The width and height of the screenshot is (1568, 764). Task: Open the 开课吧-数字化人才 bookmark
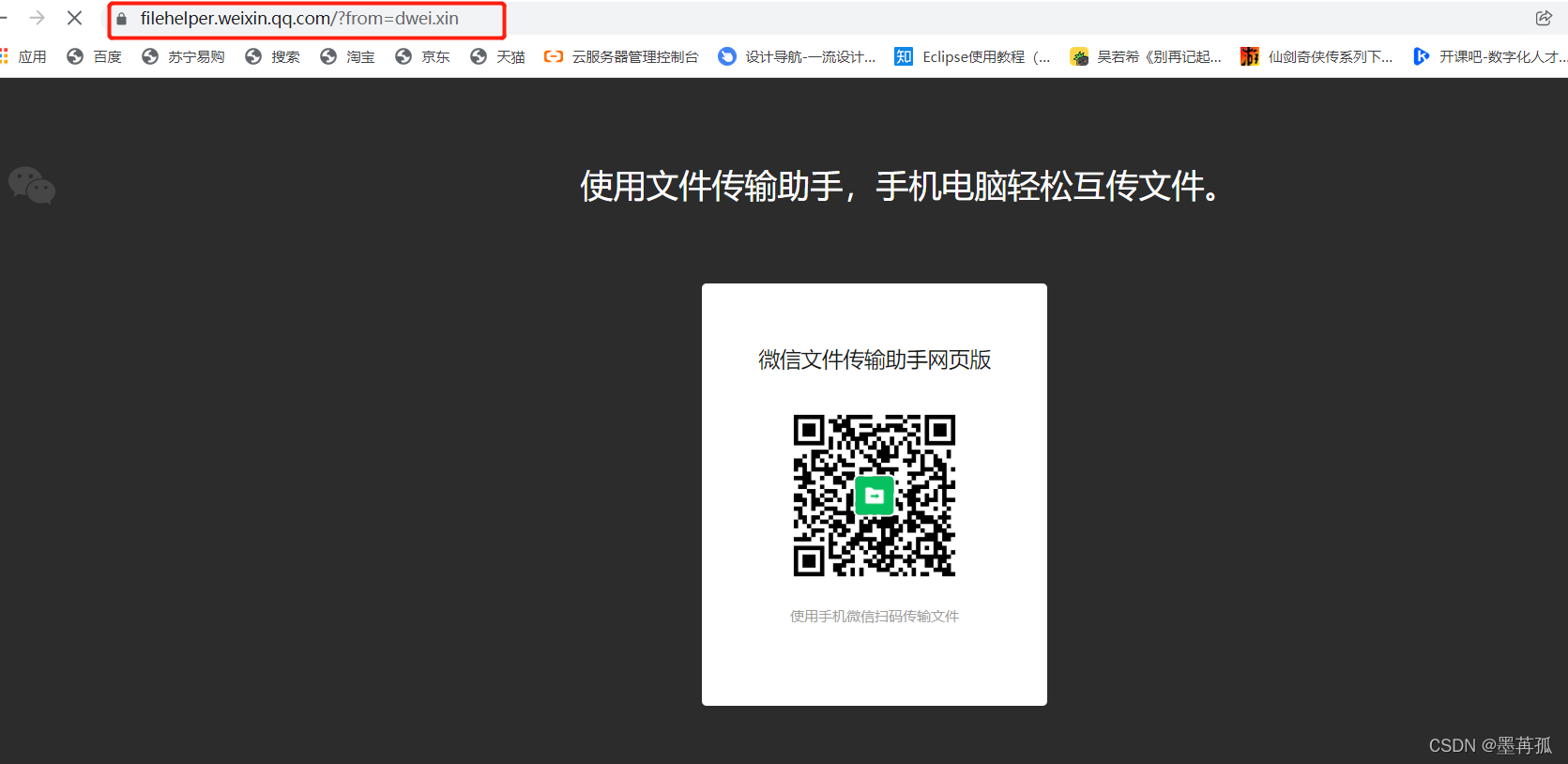pyautogui.click(x=1490, y=56)
